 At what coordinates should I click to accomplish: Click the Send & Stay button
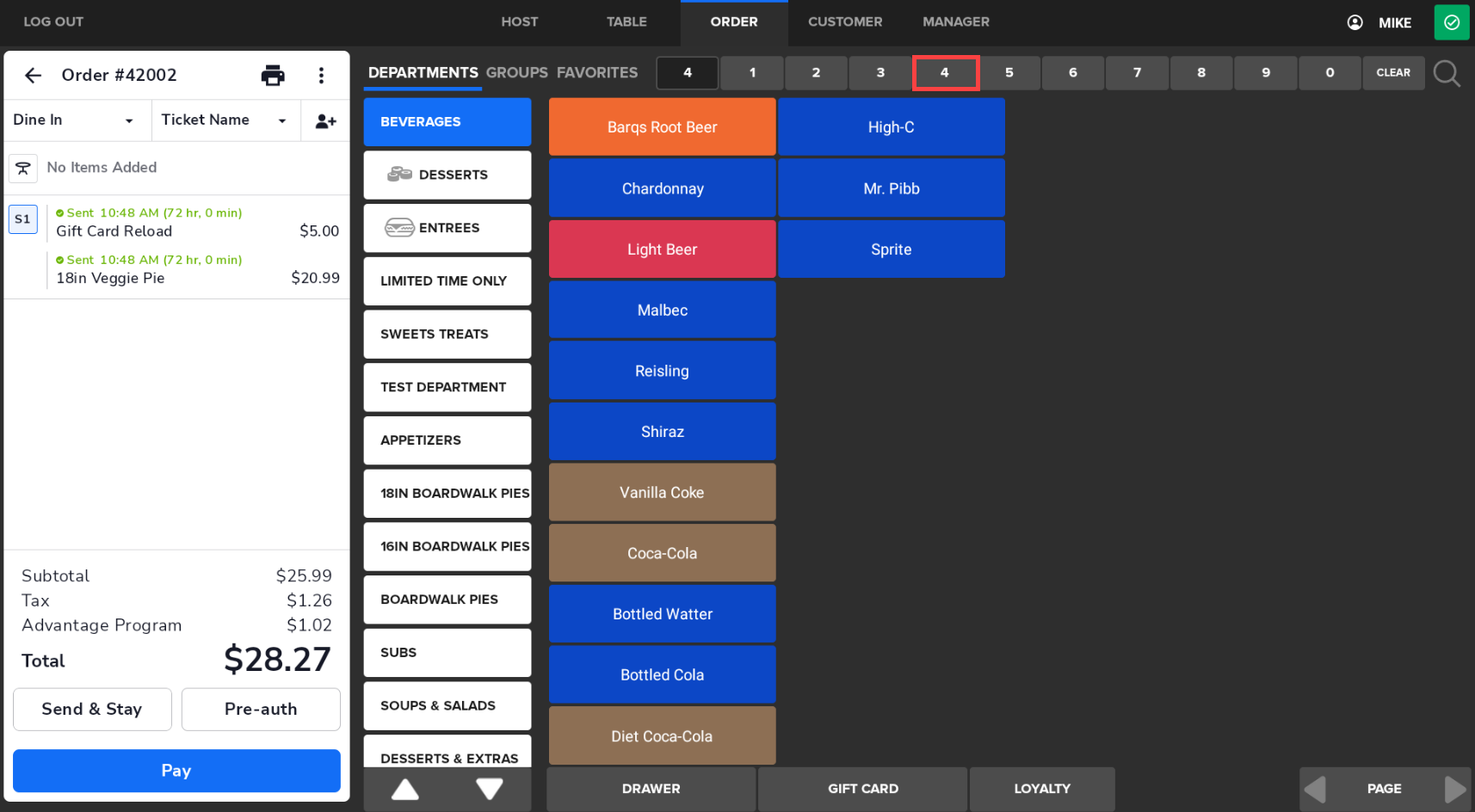[92, 710]
